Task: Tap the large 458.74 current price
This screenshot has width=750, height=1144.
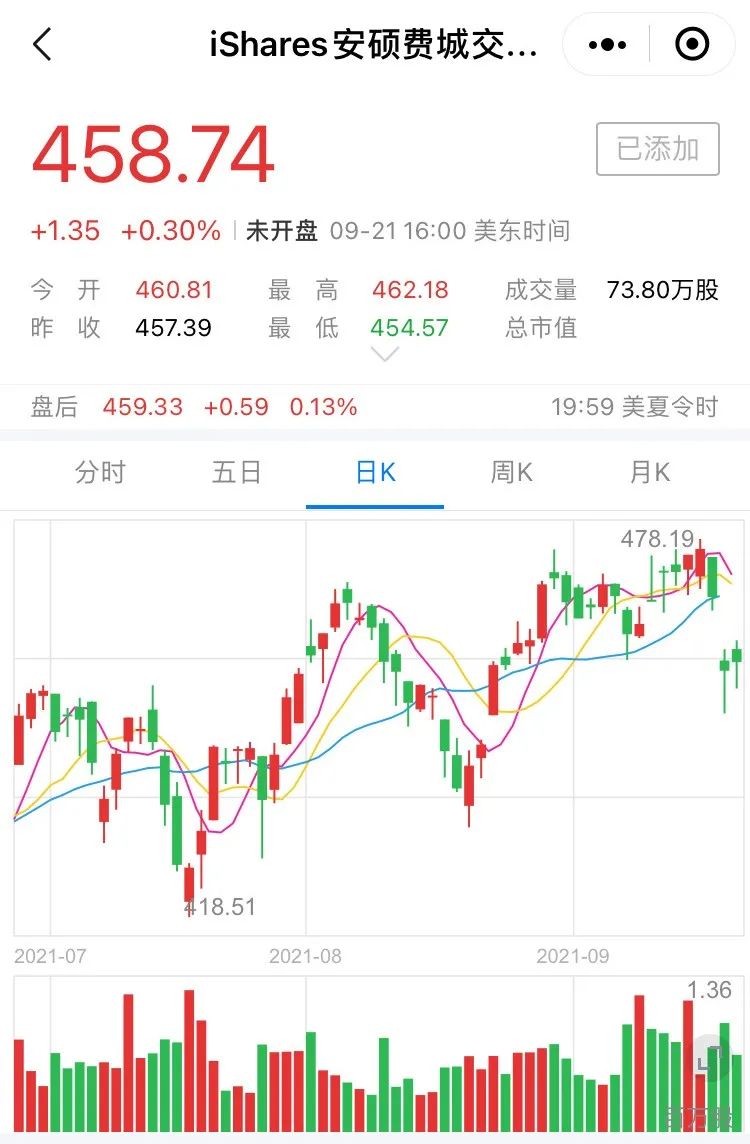Action: 153,155
